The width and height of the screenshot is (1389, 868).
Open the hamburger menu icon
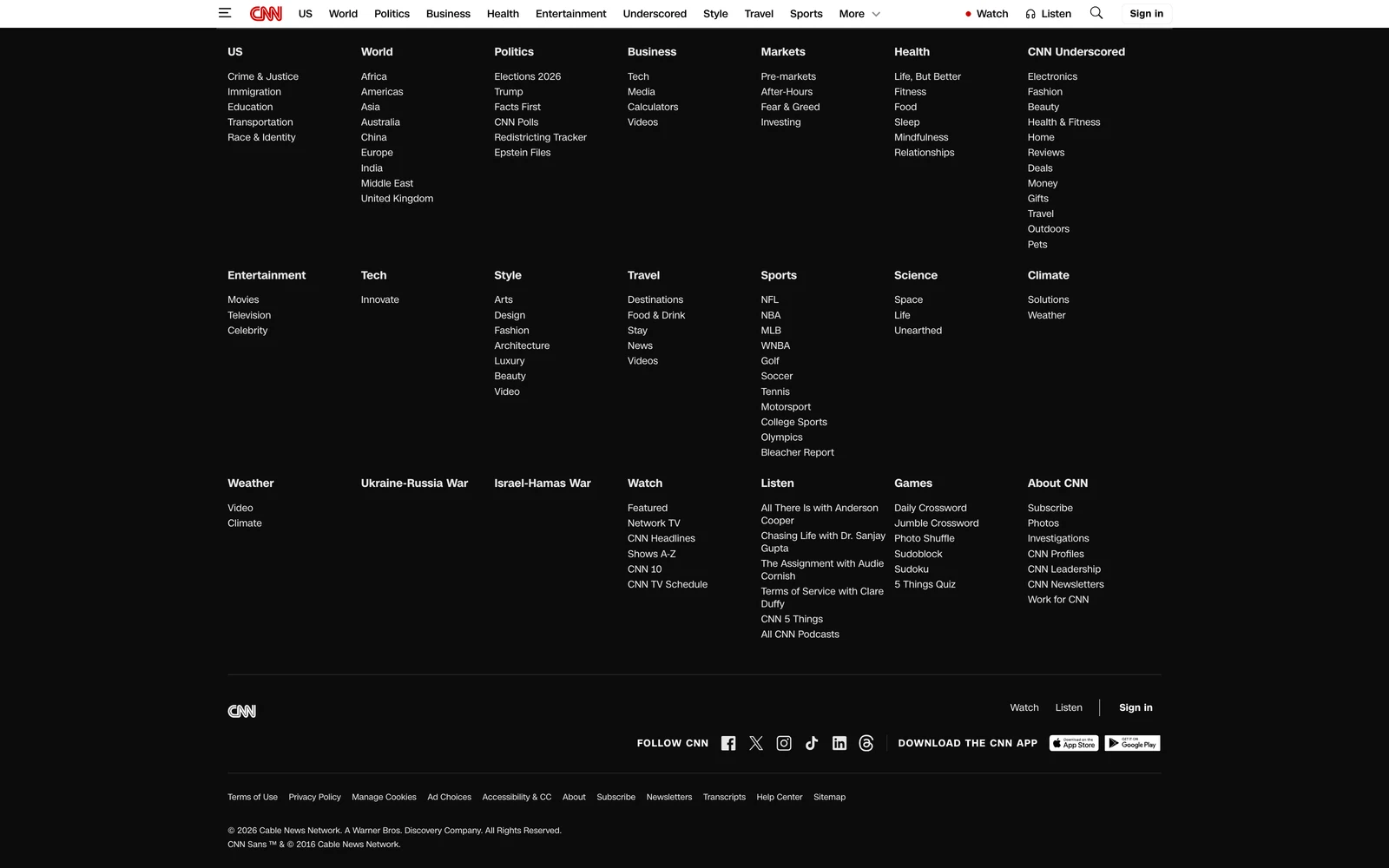(225, 13)
